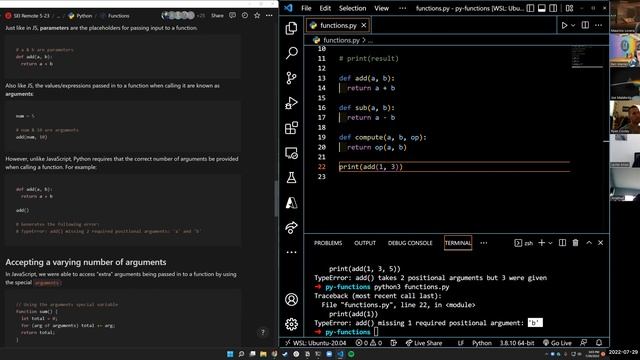This screenshot has height=360, width=640.
Task: Open the Testing flask view
Action: tap(291, 178)
